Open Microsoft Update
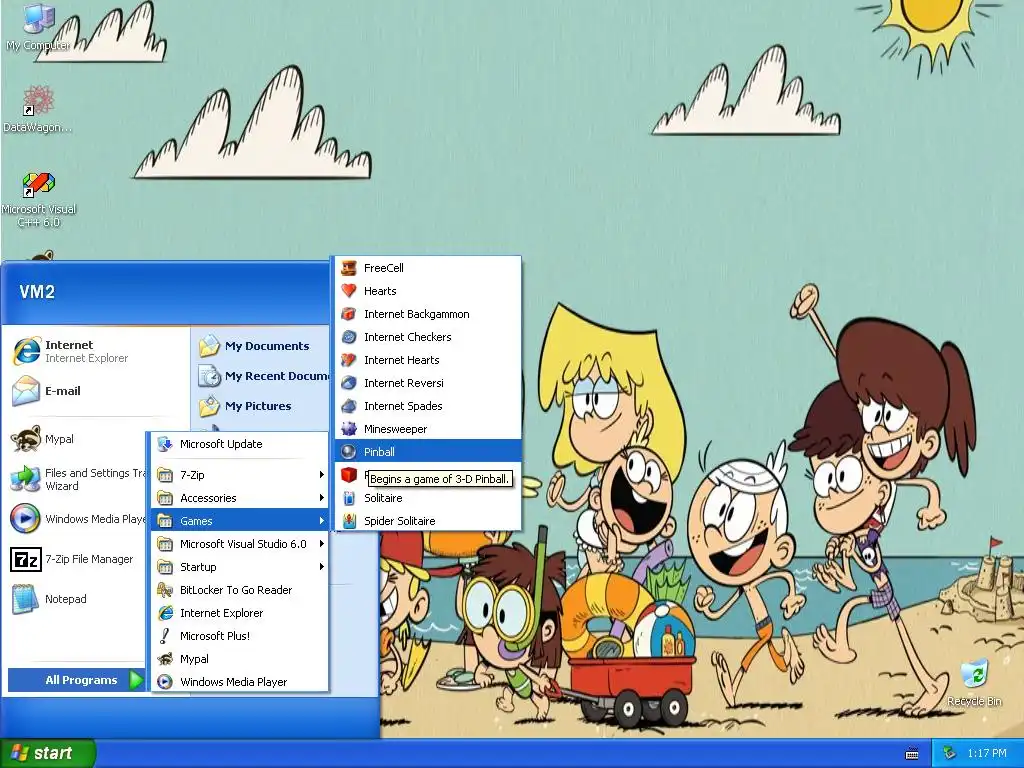This screenshot has height=768, width=1024. click(240, 444)
